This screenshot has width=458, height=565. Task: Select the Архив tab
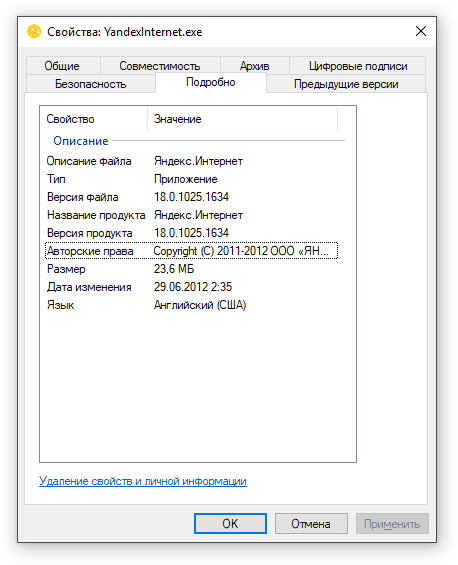tap(254, 66)
